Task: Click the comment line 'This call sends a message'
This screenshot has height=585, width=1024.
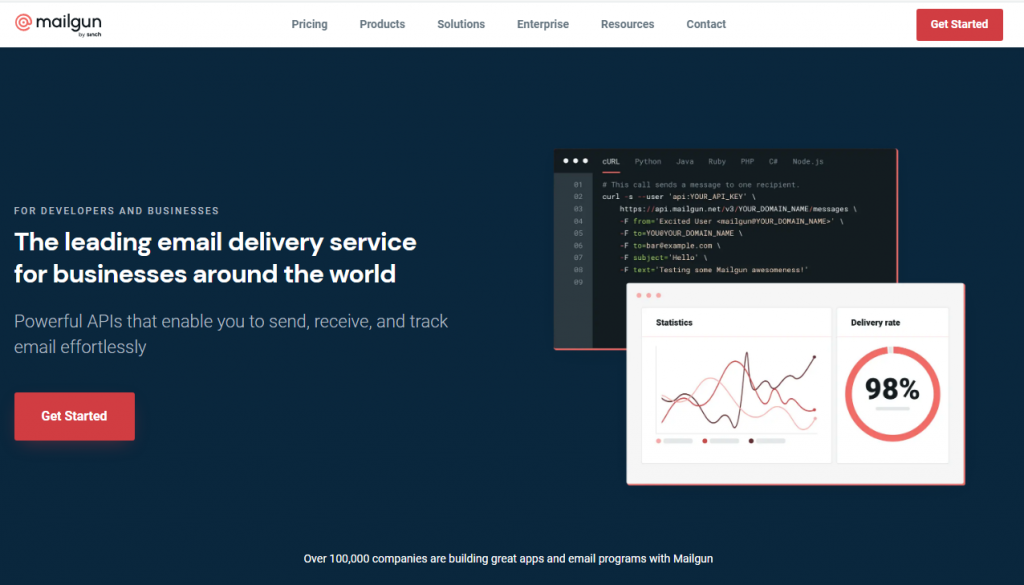Action: pyautogui.click(x=701, y=185)
